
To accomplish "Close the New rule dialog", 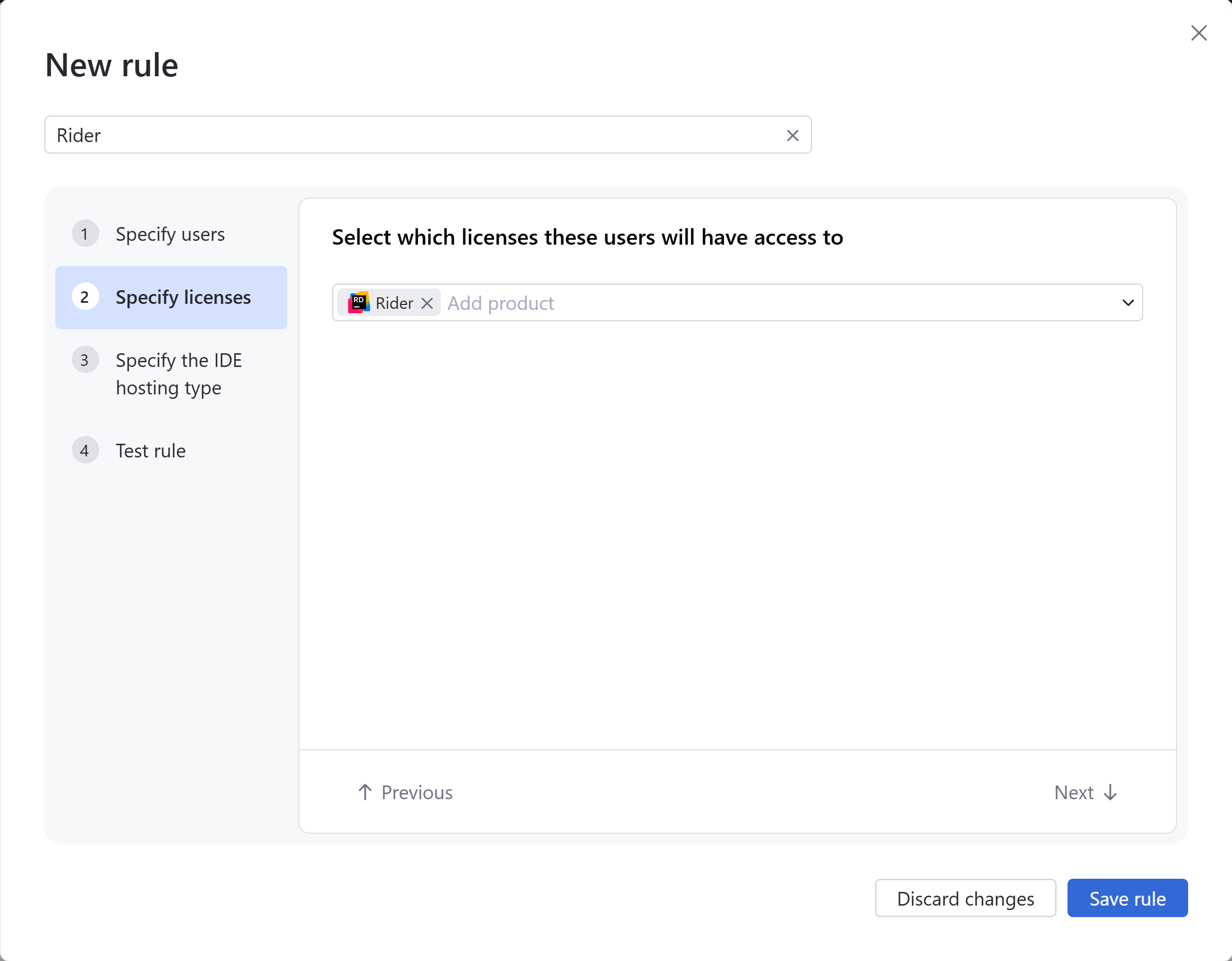I will tap(1198, 33).
